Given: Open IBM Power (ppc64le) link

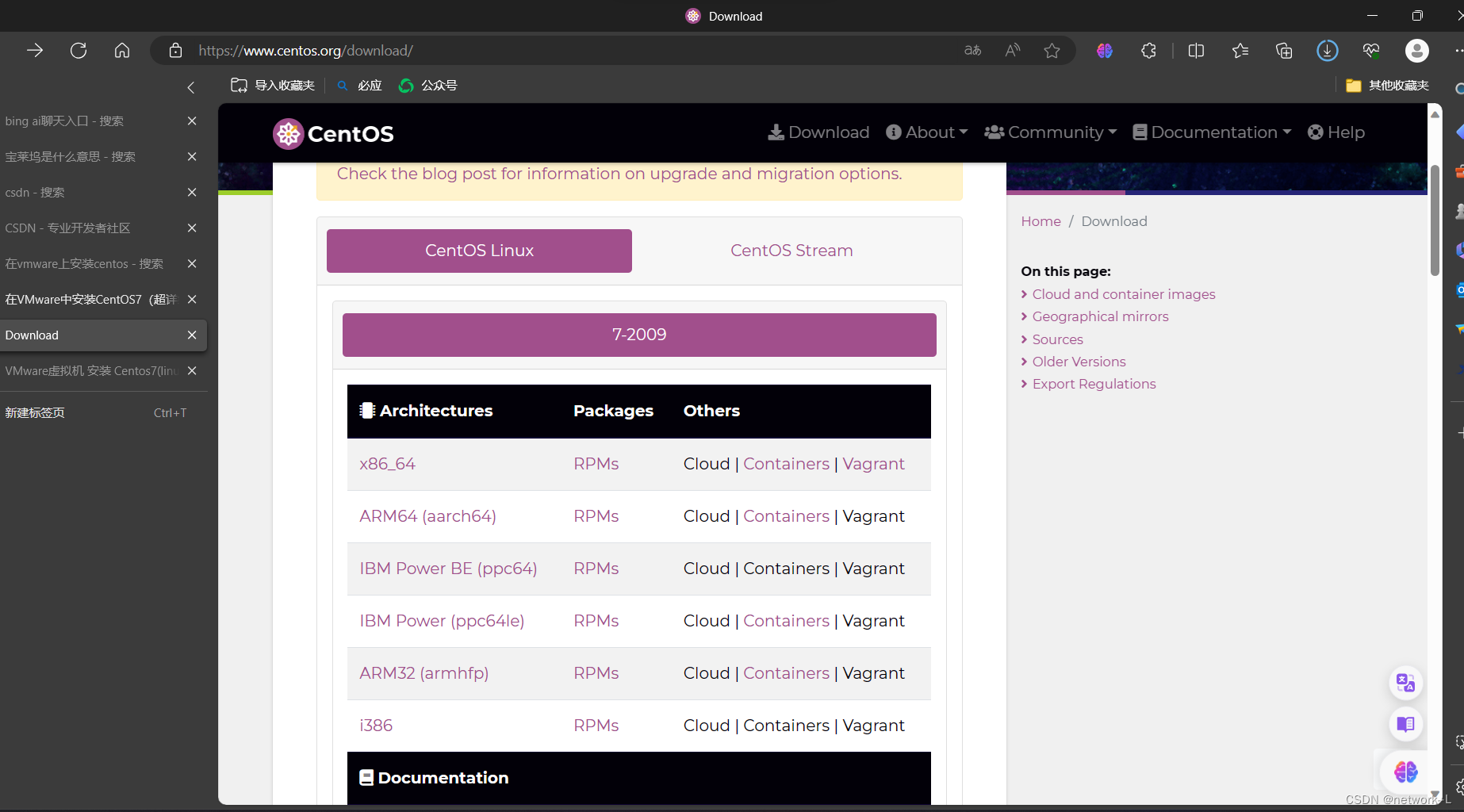Looking at the screenshot, I should (x=442, y=621).
